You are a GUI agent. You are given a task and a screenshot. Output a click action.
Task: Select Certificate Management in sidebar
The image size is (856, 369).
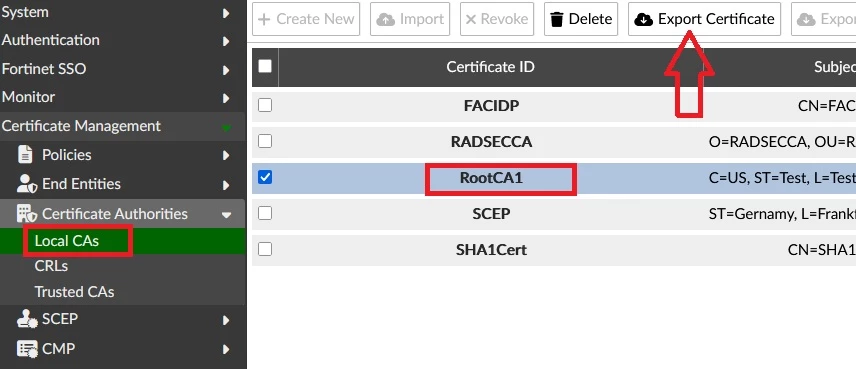(x=122, y=126)
